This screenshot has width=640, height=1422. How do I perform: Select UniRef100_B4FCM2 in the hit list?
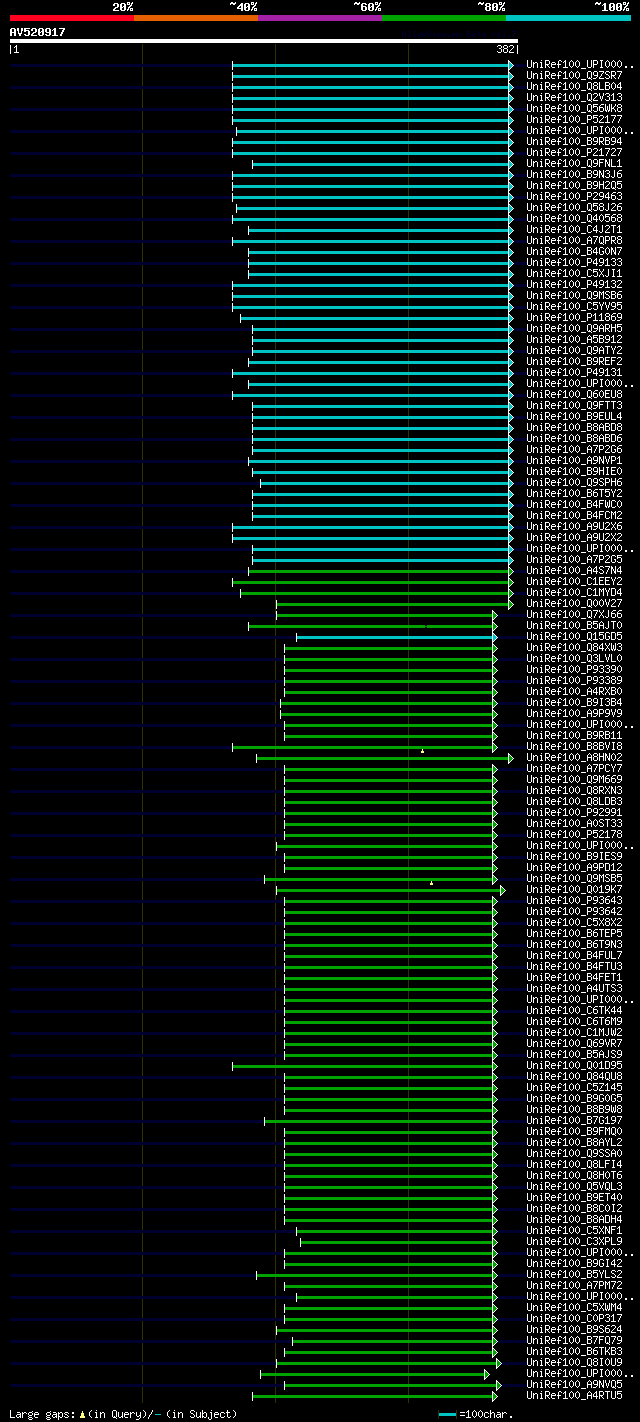click(574, 516)
